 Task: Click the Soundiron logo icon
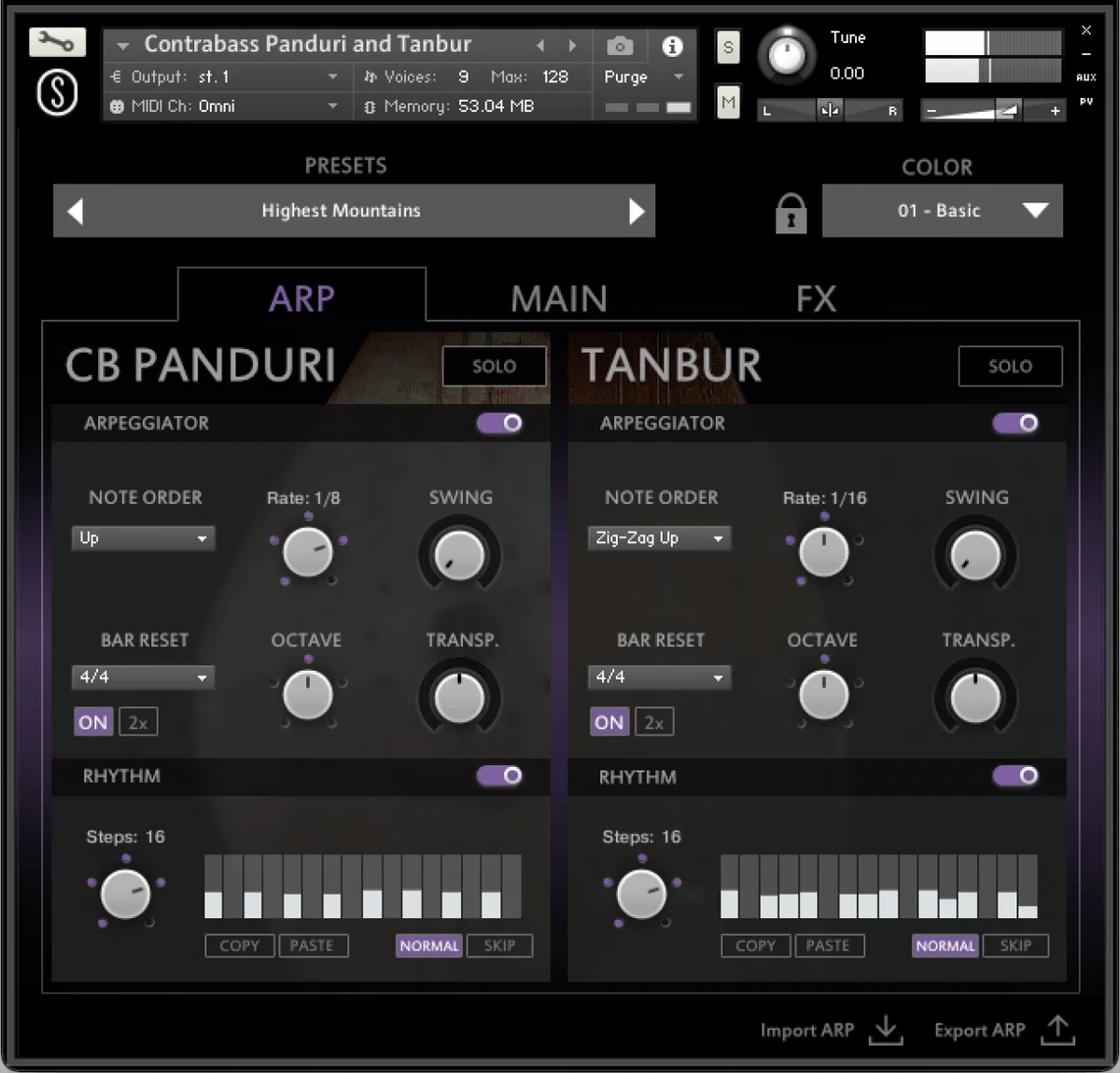(56, 91)
